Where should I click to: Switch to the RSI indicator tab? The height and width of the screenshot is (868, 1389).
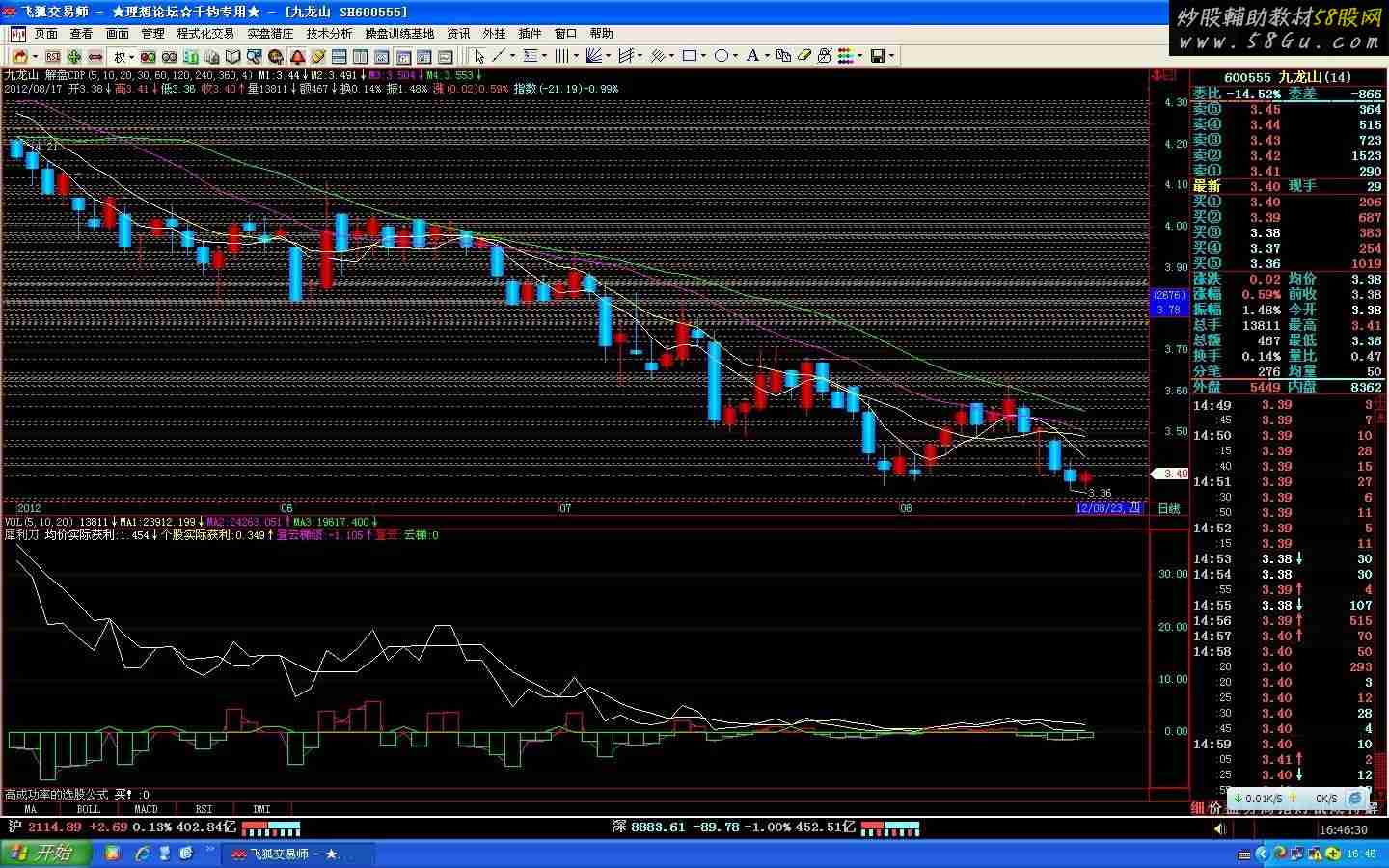204,809
